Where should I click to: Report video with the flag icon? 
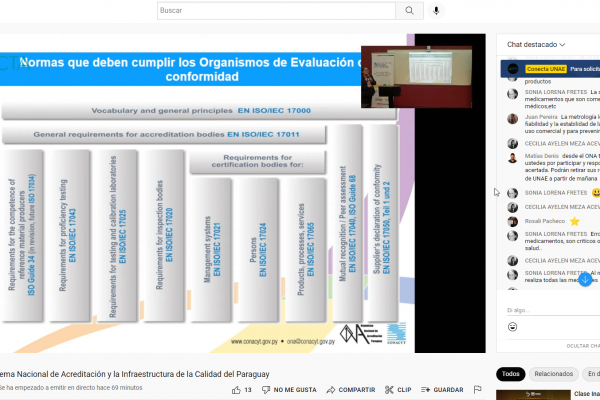pyautogui.click(x=477, y=390)
